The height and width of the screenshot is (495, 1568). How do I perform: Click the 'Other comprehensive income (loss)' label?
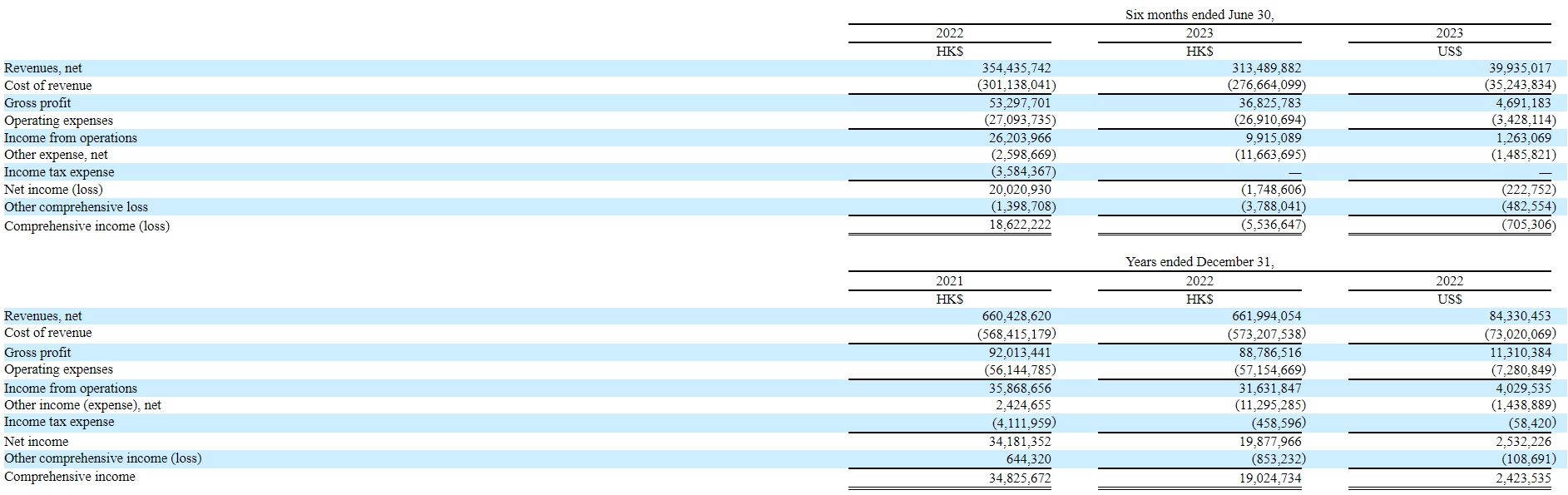click(x=102, y=458)
